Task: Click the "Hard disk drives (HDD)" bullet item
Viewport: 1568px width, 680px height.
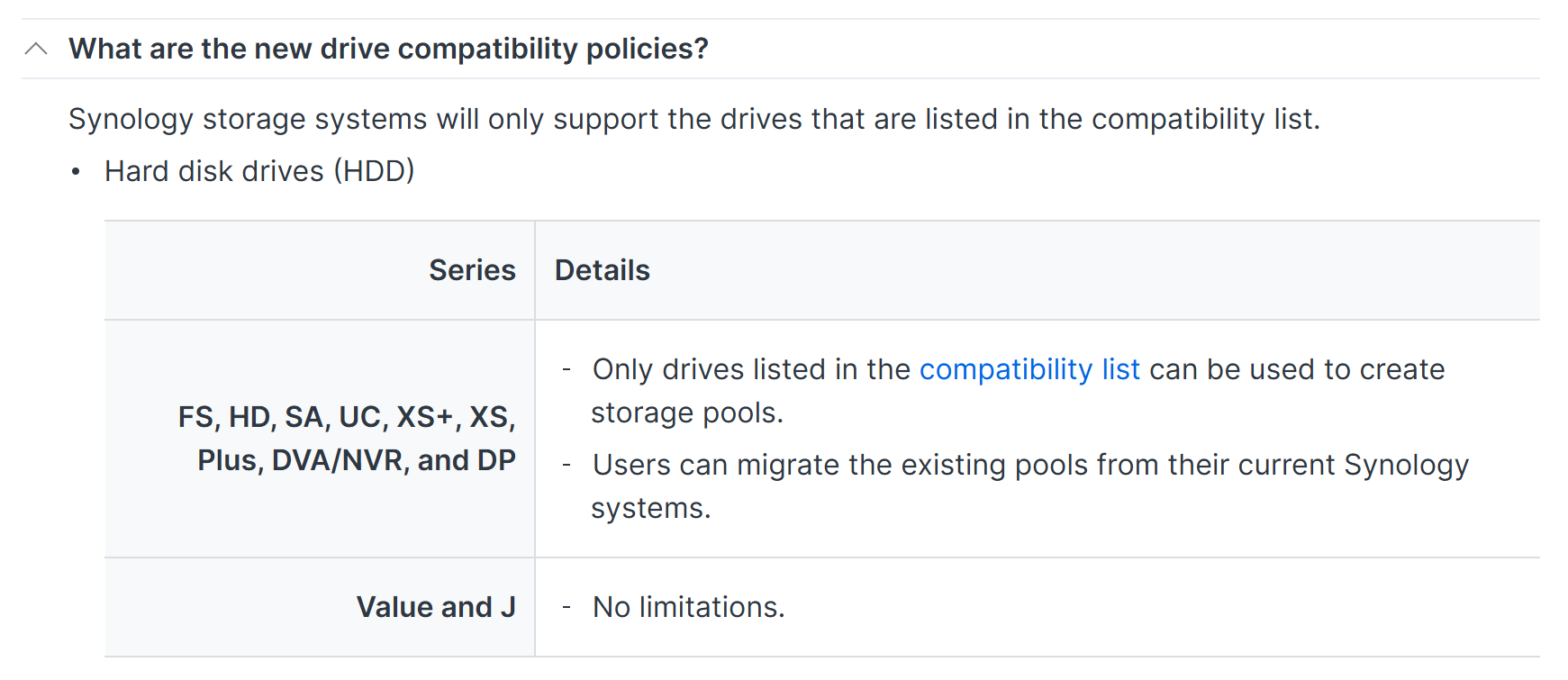Action: 259,171
